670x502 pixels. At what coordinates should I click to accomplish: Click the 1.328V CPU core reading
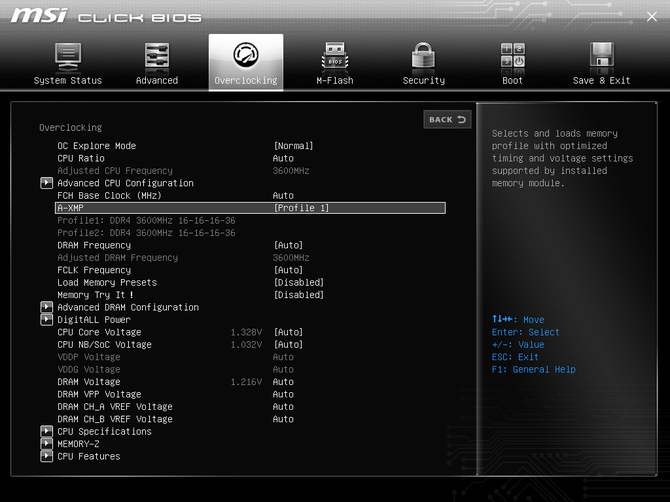pos(246,332)
